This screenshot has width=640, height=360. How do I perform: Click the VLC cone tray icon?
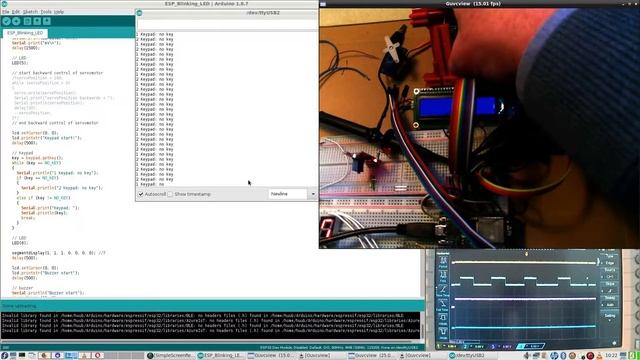click(599, 356)
